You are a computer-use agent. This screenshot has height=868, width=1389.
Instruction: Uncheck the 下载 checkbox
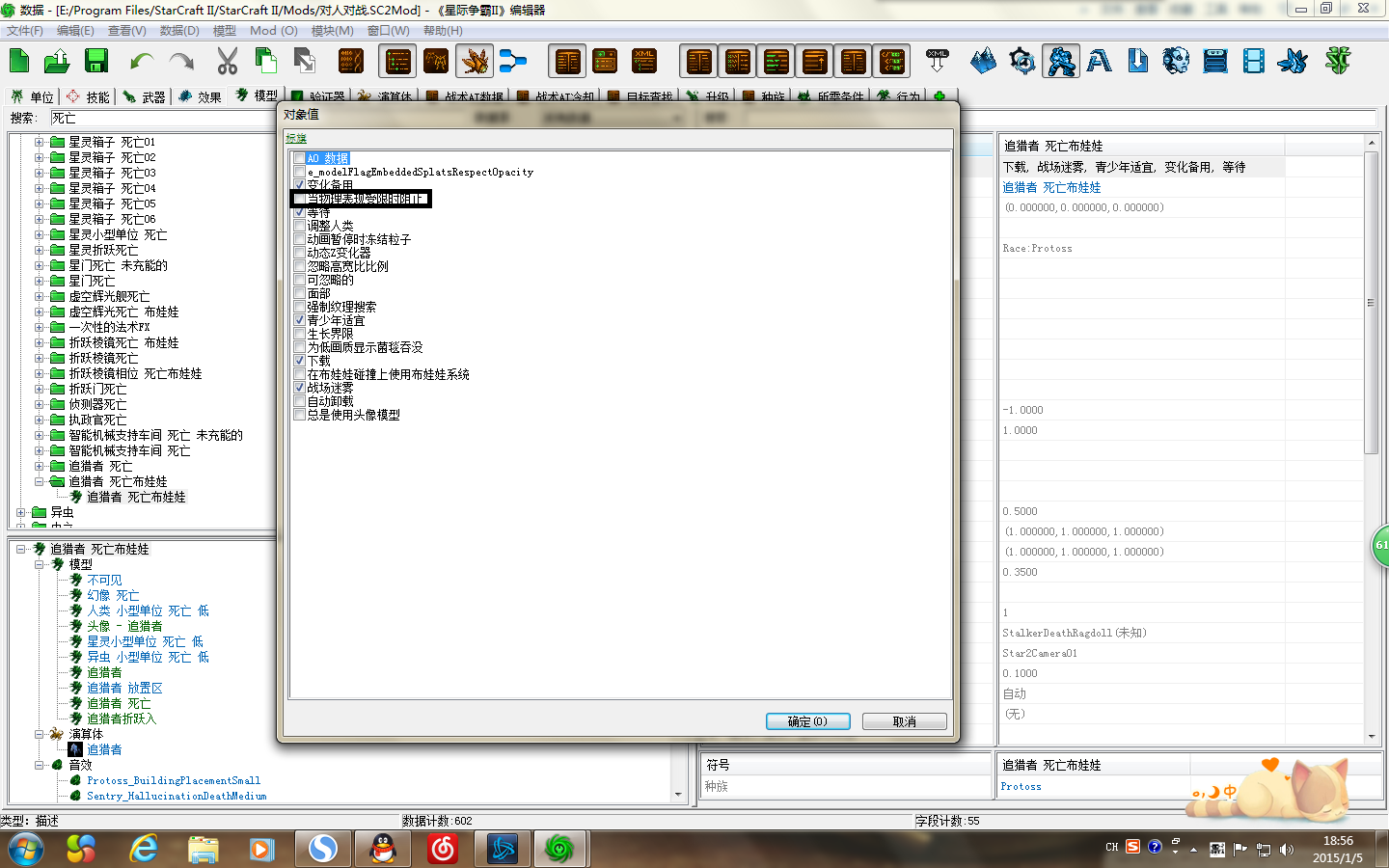299,361
